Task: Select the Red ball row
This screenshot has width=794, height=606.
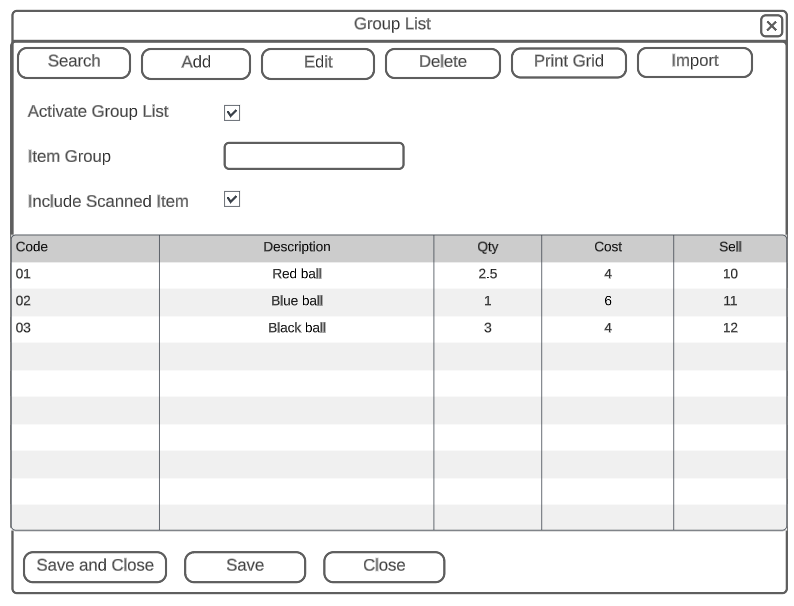Action: (297, 274)
